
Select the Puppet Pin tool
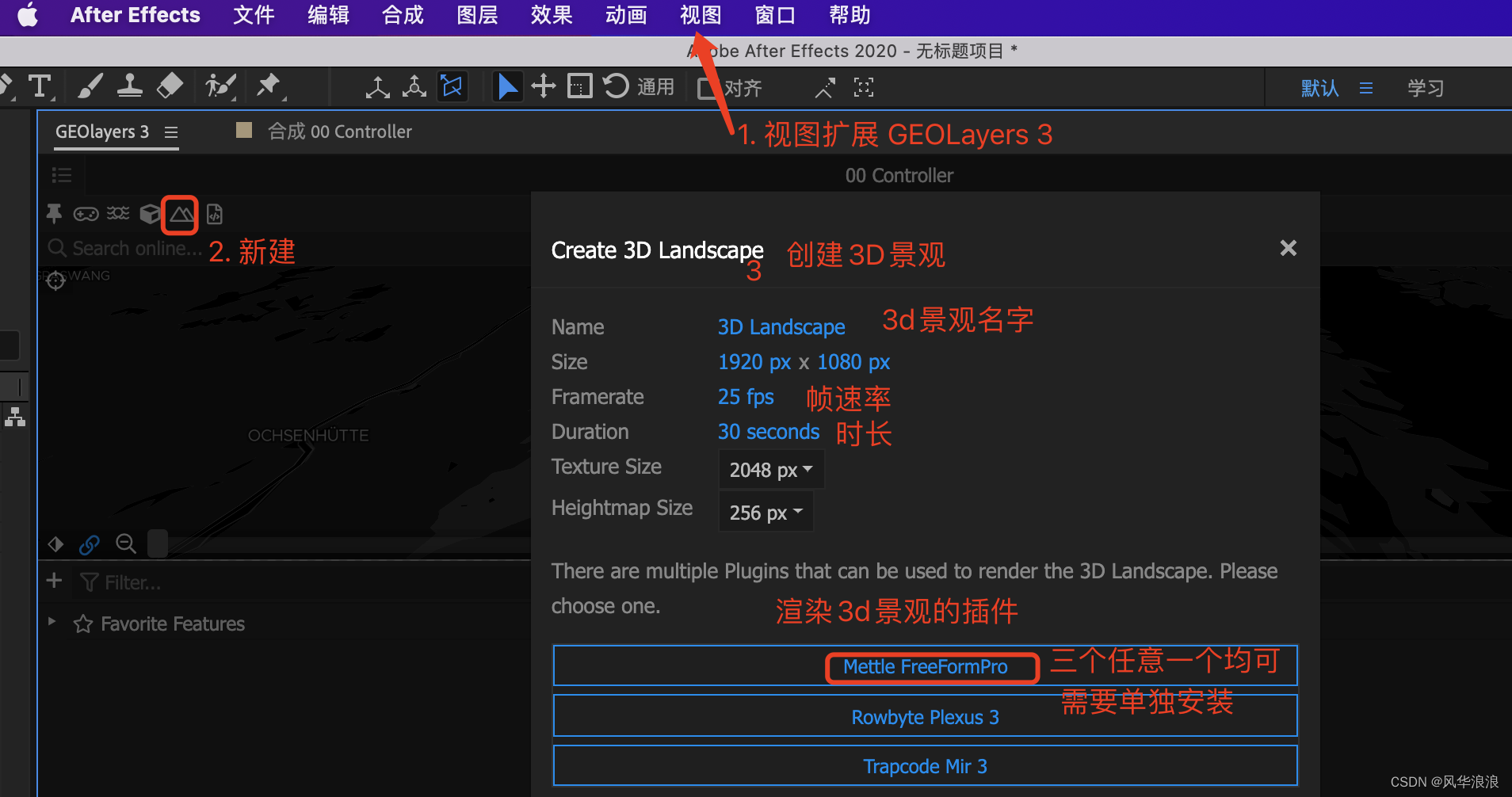[x=269, y=86]
